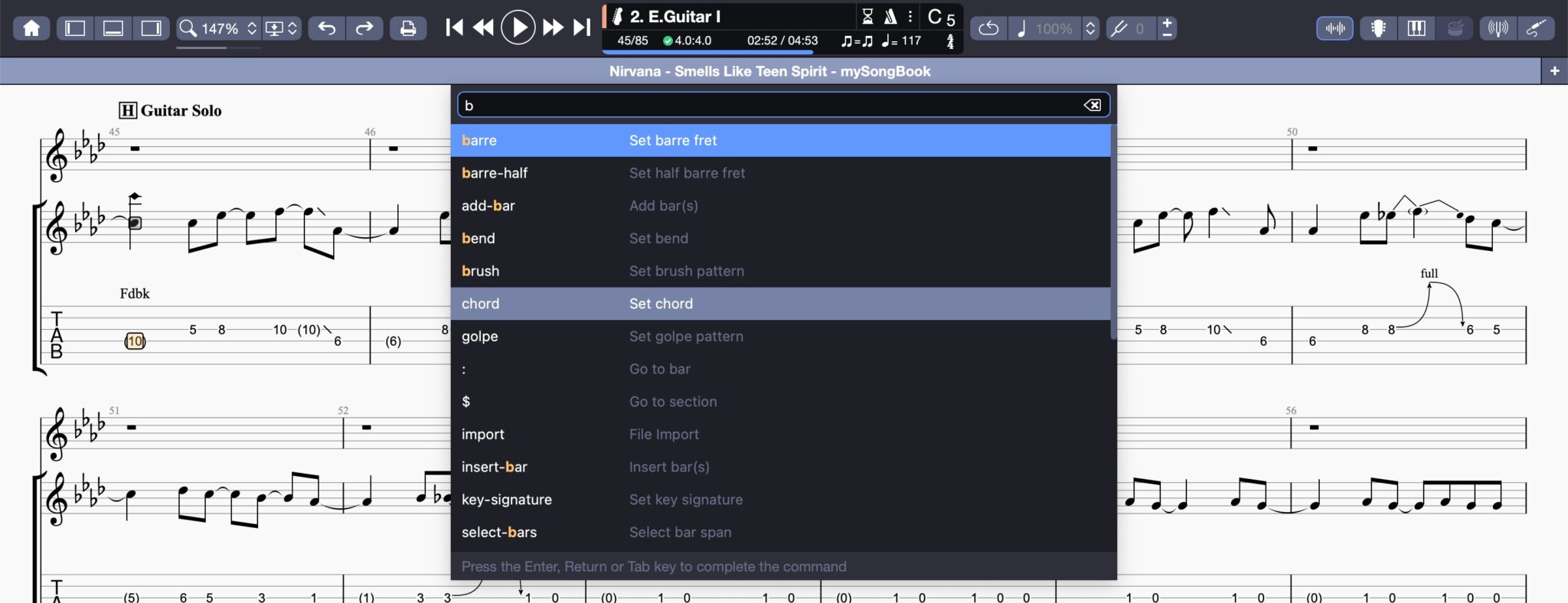Select the barre-half command
This screenshot has height=603, width=1568.
(780, 173)
